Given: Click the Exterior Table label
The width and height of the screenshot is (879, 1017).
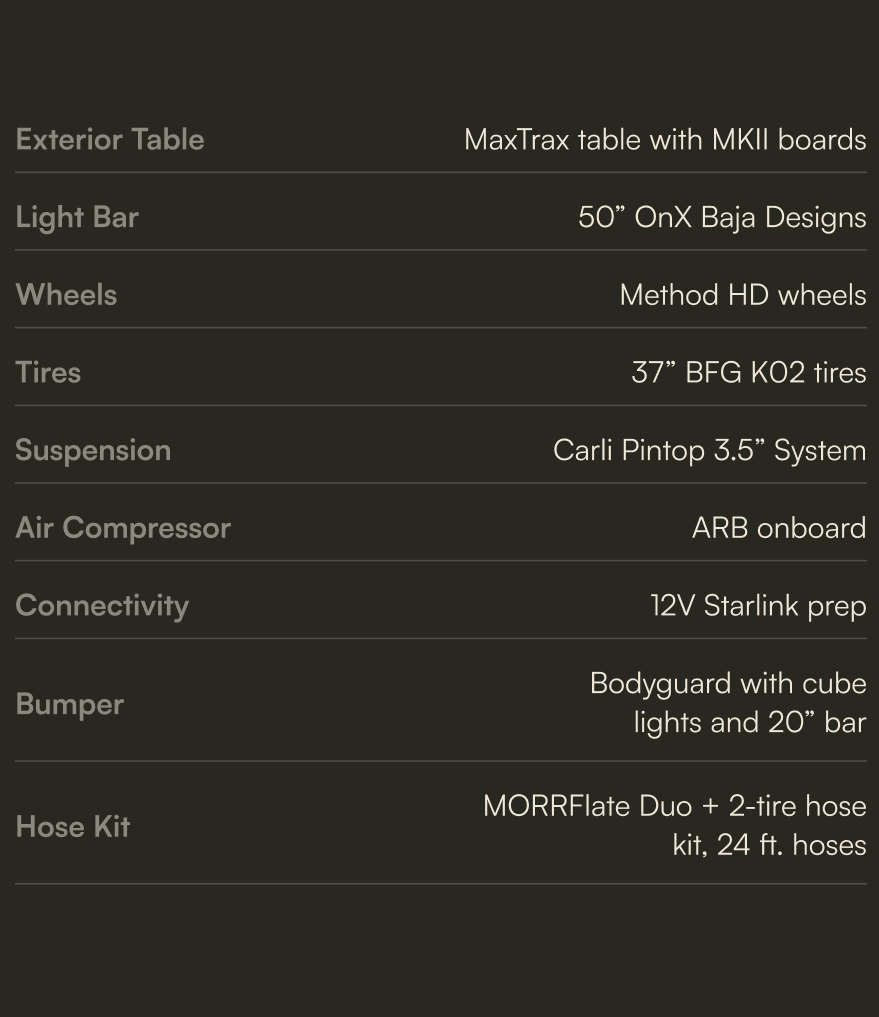Looking at the screenshot, I should click(x=110, y=140).
